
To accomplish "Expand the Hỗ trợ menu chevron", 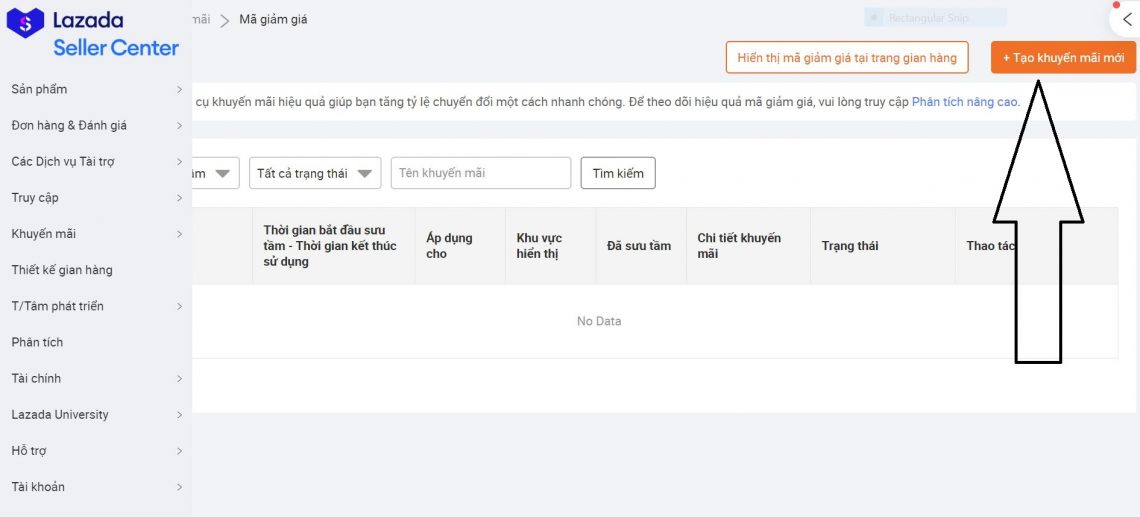I will pos(180,451).
